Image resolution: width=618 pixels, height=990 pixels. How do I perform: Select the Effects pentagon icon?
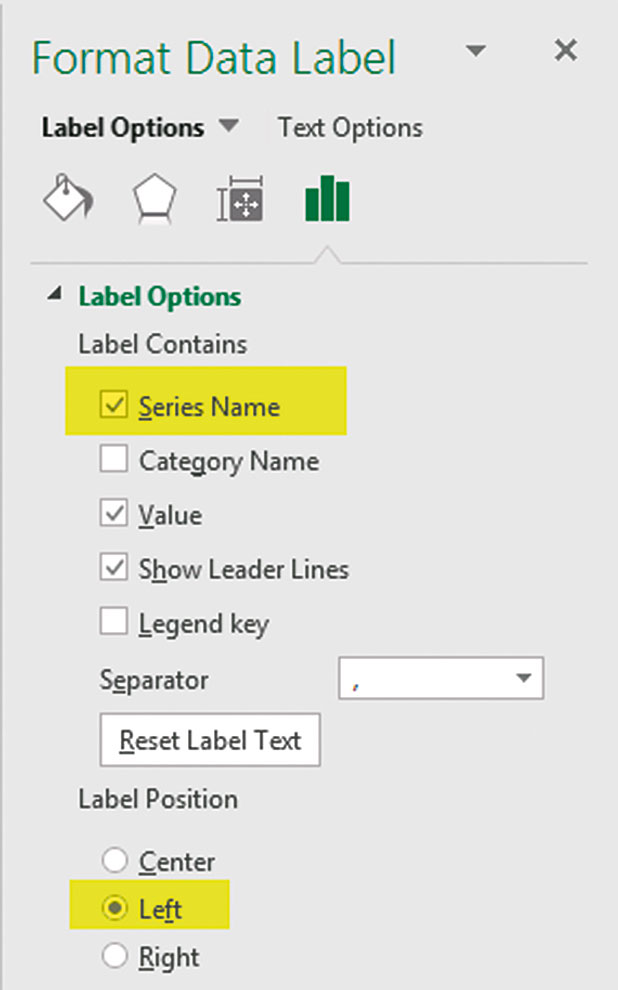[155, 200]
